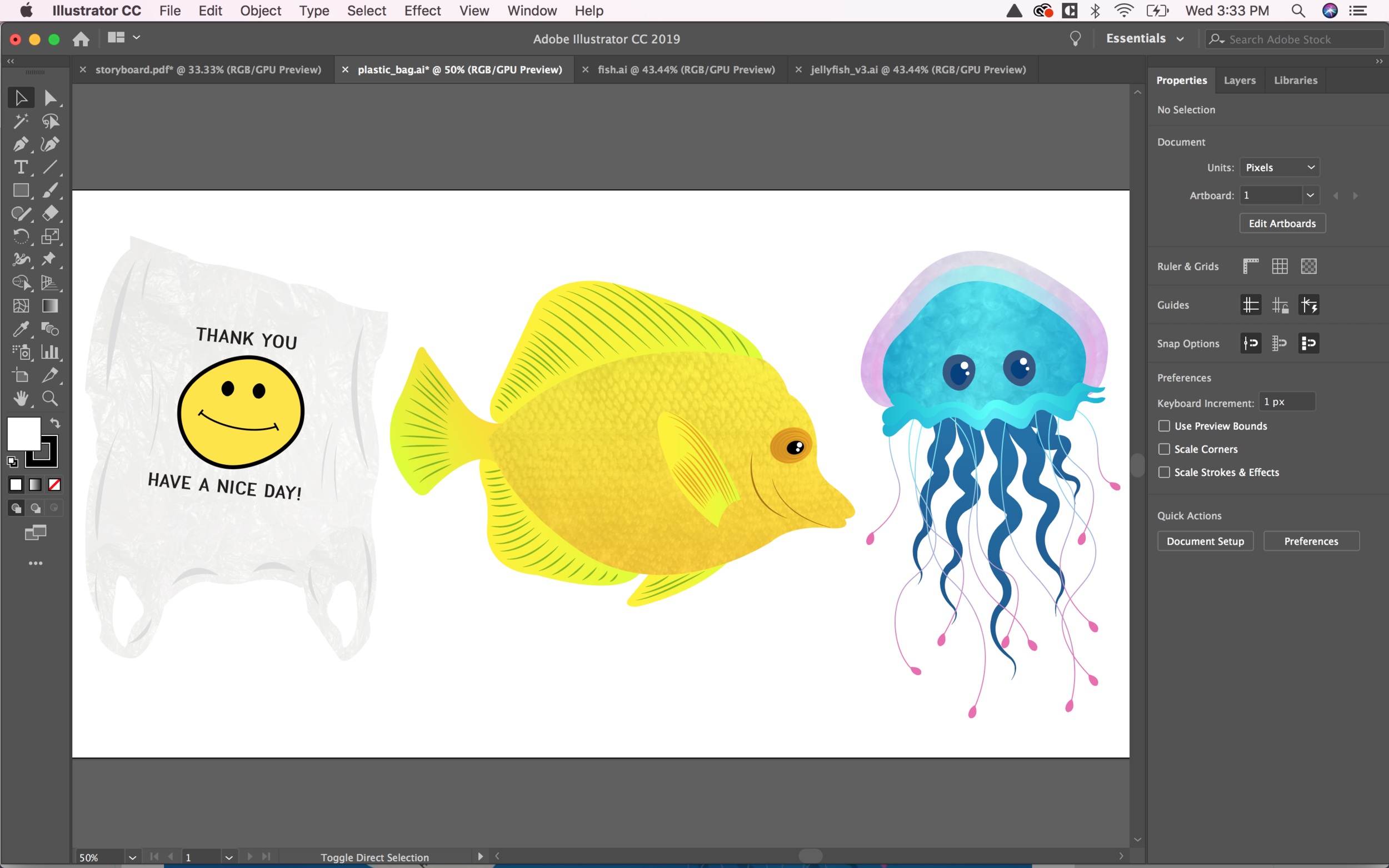Toggle the transparency grid icon
This screenshot has width=1389, height=868.
click(x=1308, y=267)
